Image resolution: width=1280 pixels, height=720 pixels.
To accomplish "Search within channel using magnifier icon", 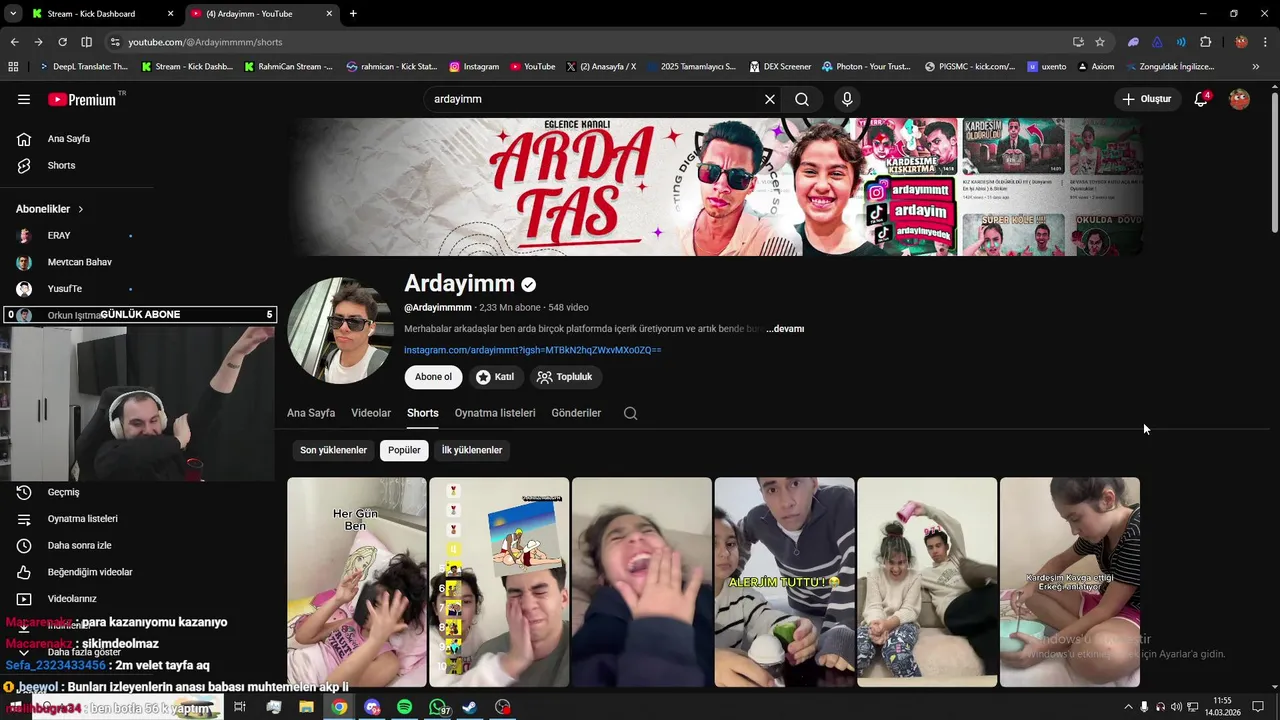I will (630, 413).
